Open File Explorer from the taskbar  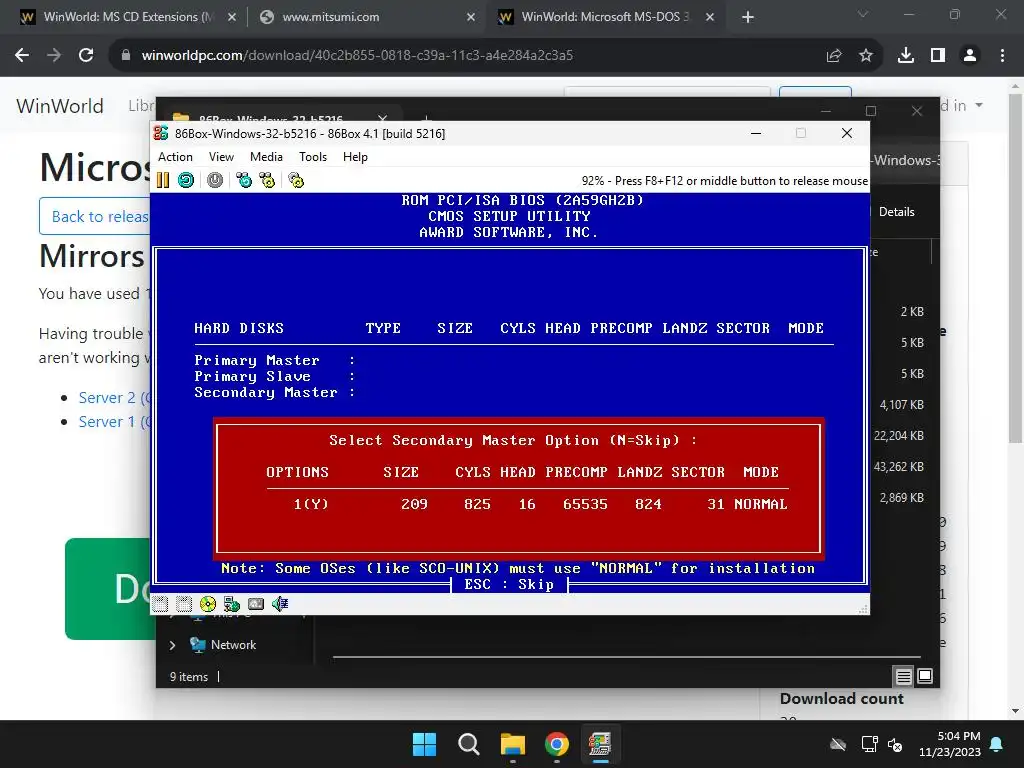coord(513,744)
